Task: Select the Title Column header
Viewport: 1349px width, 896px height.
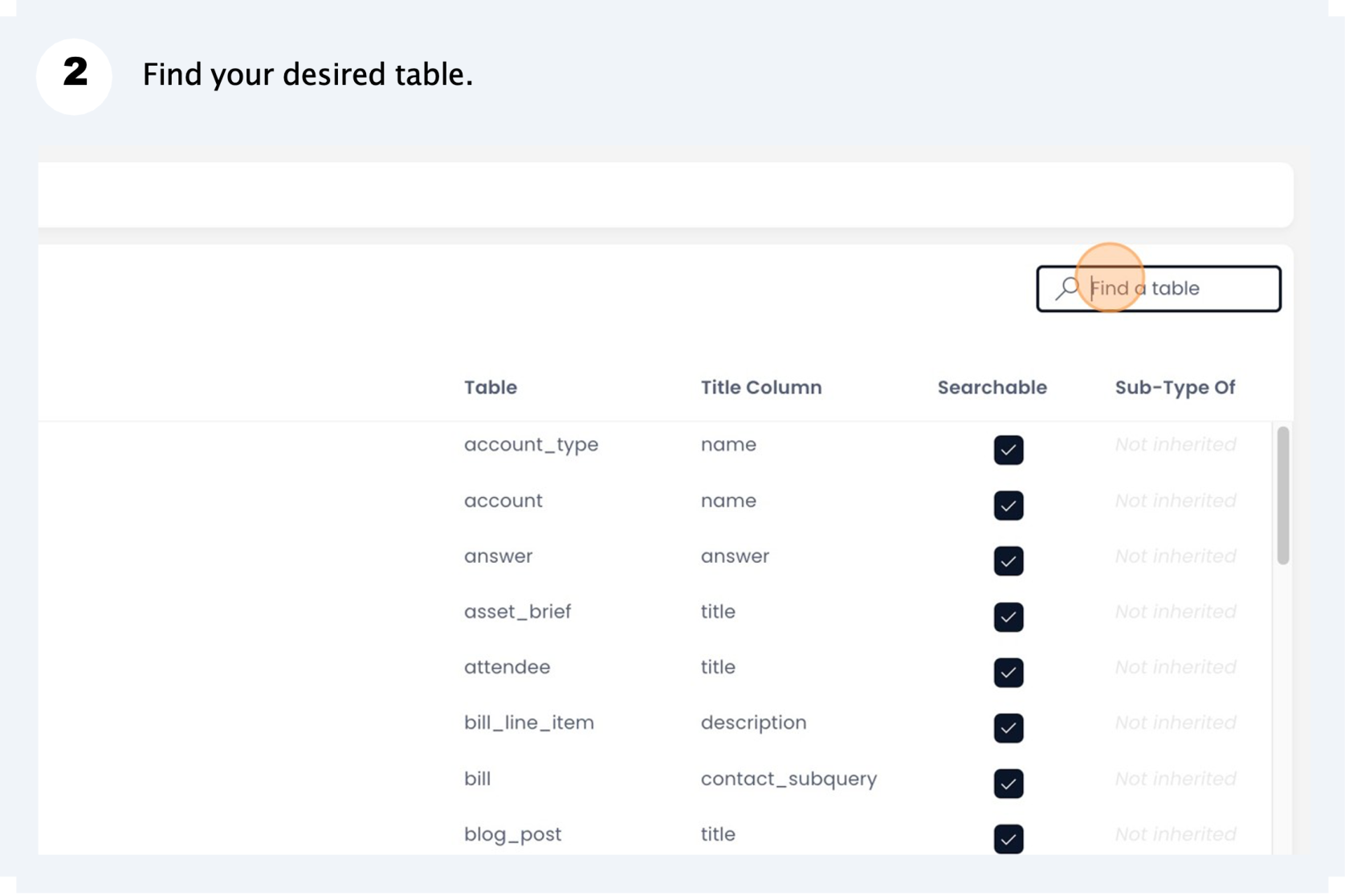Action: (763, 388)
